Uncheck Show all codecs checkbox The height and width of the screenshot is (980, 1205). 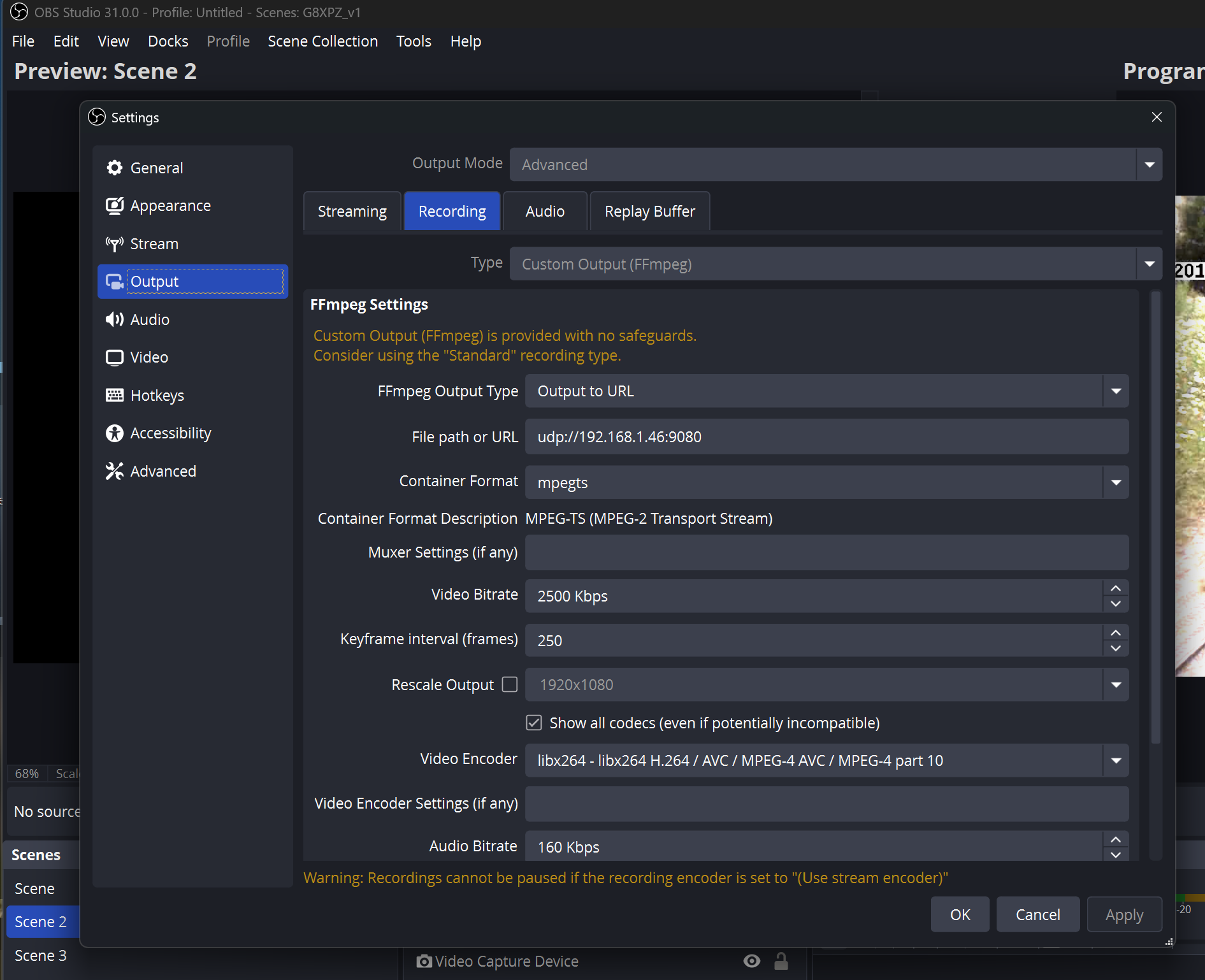[534, 723]
